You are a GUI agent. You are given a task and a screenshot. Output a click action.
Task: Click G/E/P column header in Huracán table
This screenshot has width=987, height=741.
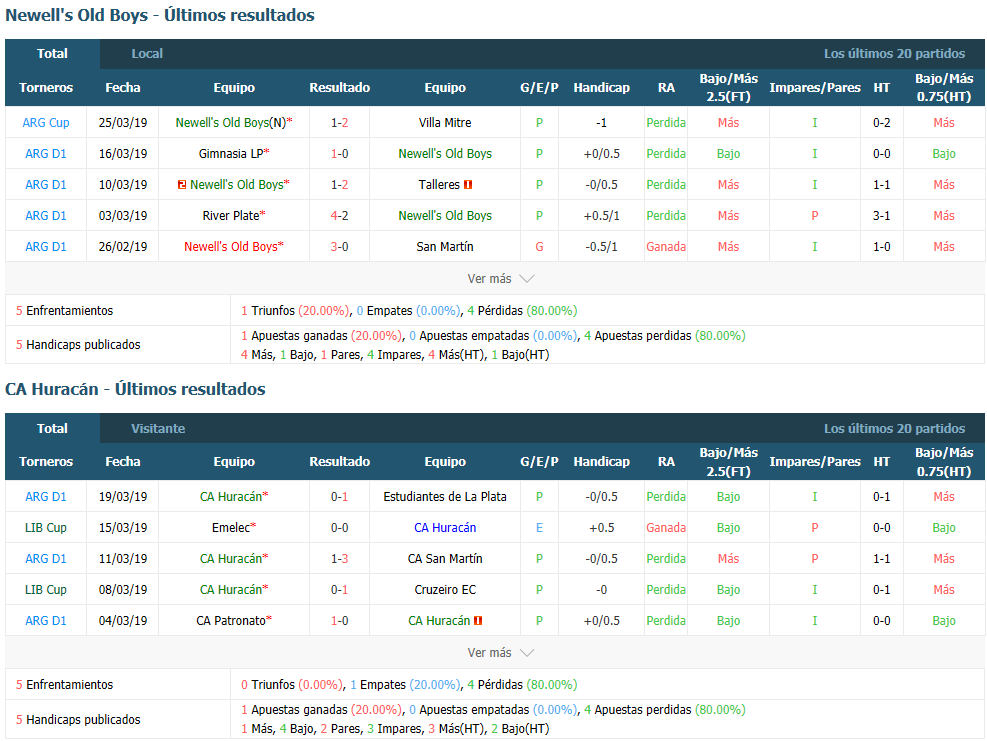pyautogui.click(x=539, y=461)
